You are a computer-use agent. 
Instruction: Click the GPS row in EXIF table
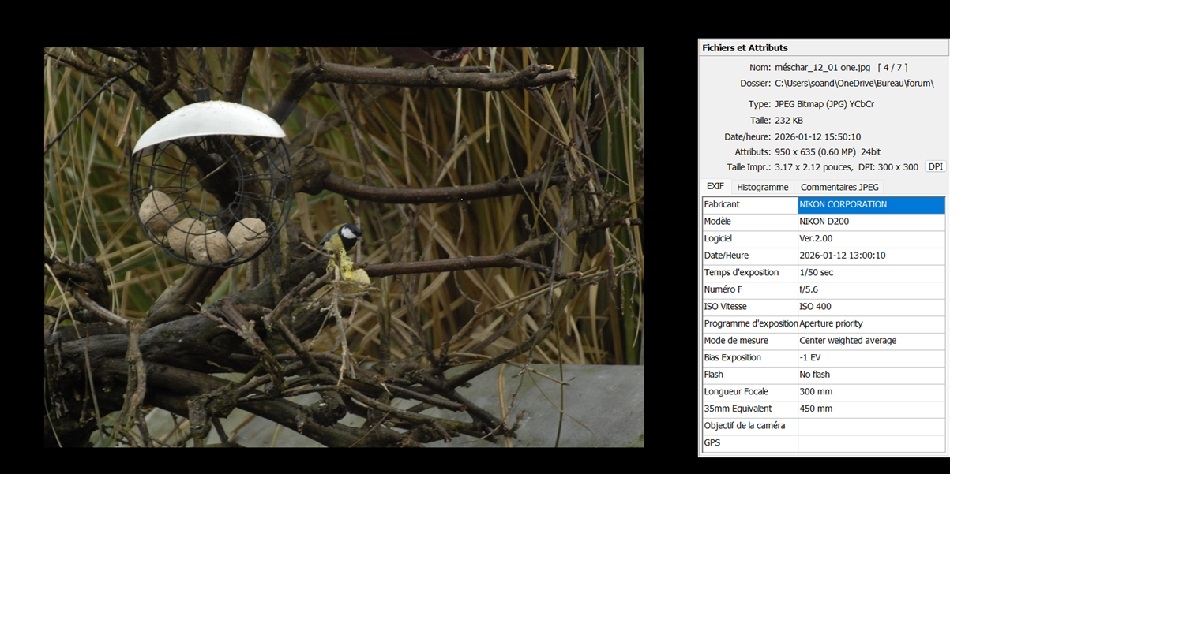[x=822, y=443]
